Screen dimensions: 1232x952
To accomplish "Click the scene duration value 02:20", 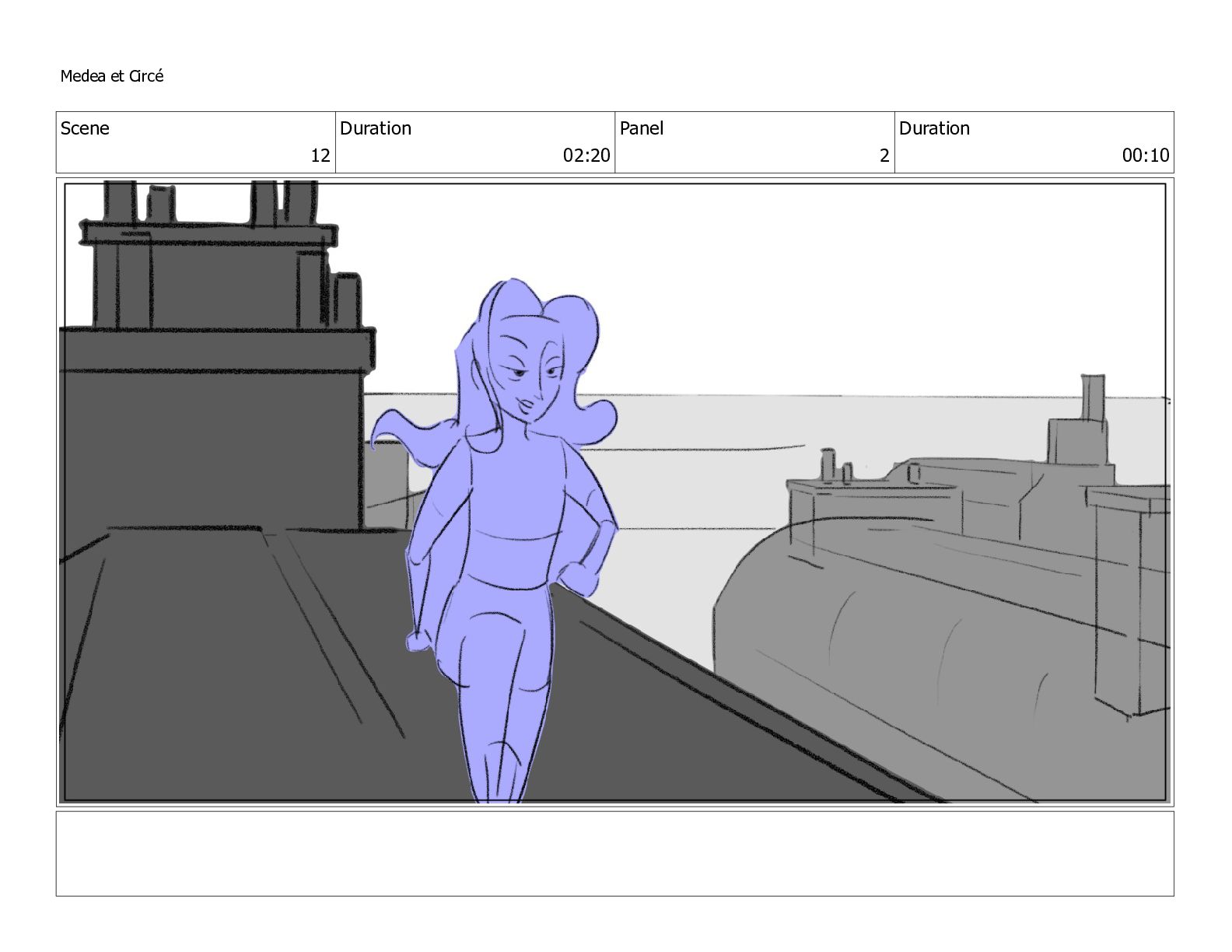I will (586, 156).
